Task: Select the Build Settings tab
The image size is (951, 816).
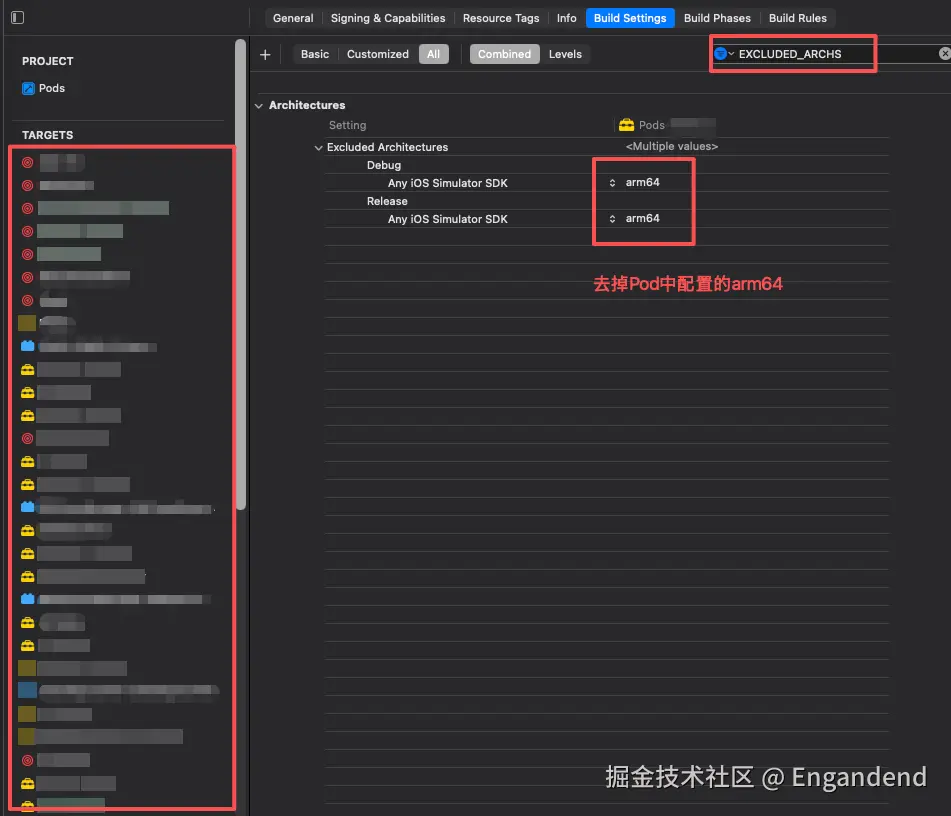Action: [x=630, y=18]
